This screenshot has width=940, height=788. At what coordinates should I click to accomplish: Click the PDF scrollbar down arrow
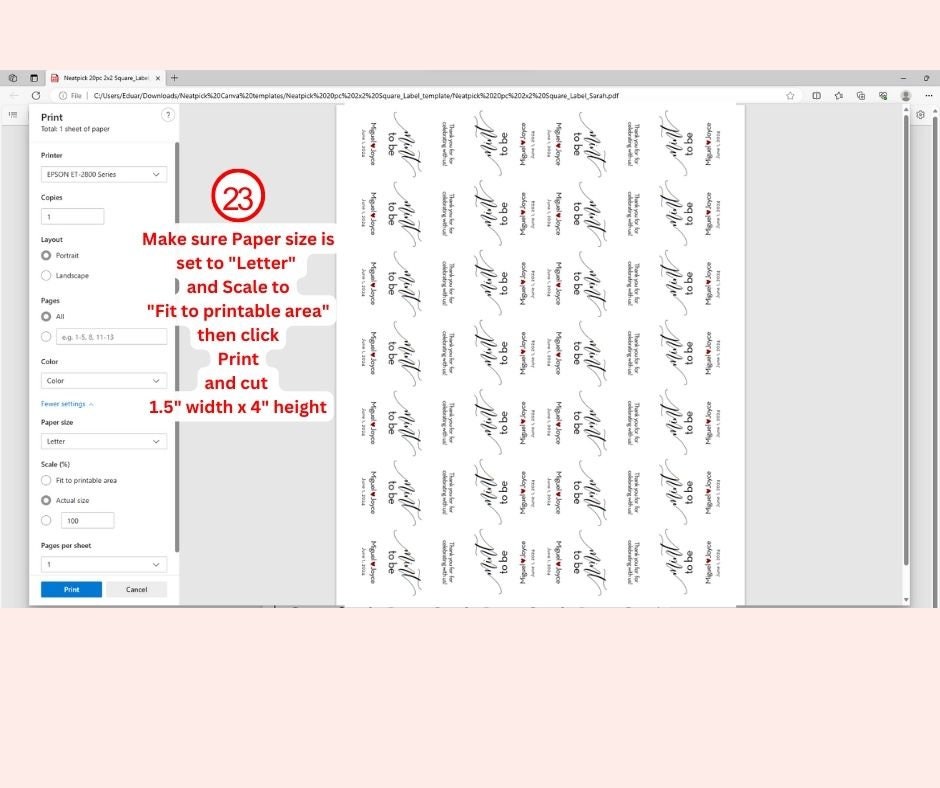[x=906, y=600]
